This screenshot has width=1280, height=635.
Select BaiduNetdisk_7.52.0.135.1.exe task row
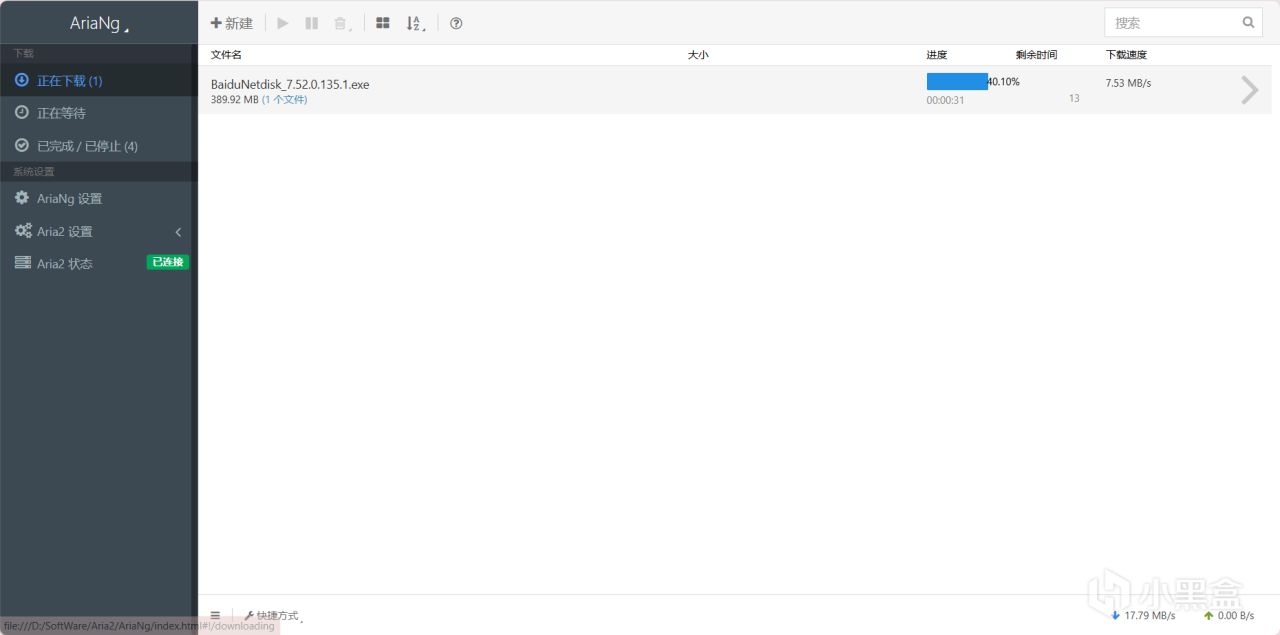pos(734,90)
